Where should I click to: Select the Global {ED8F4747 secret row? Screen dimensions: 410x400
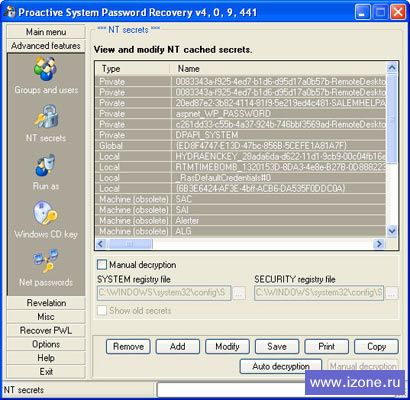point(241,146)
